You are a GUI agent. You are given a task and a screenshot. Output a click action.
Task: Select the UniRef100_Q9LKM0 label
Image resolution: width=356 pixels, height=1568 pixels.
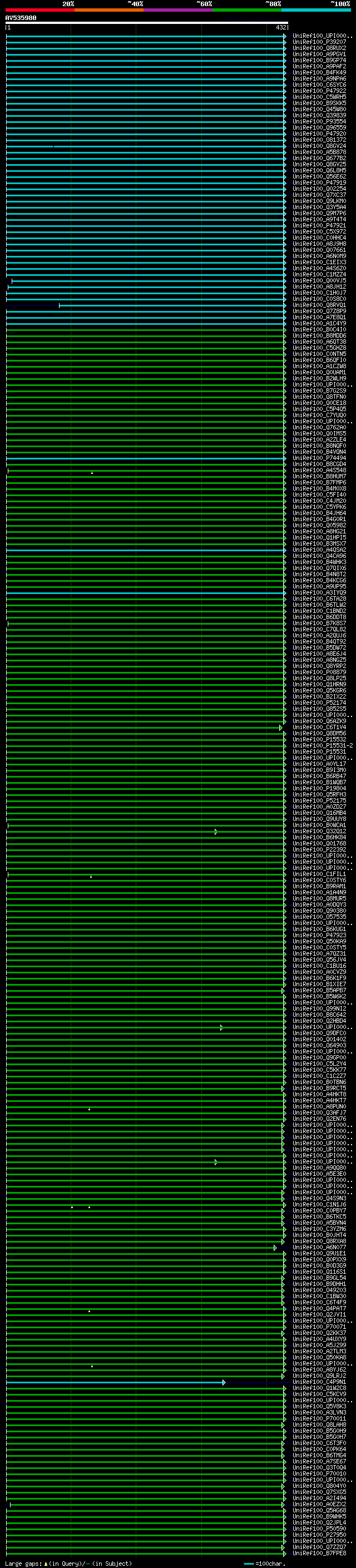pyautogui.click(x=319, y=201)
